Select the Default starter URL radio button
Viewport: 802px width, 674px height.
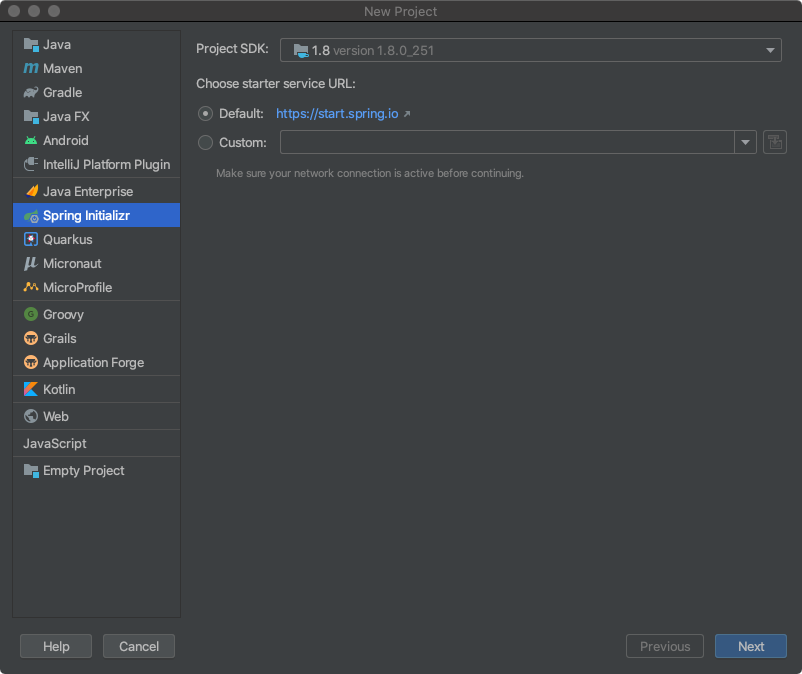point(206,114)
